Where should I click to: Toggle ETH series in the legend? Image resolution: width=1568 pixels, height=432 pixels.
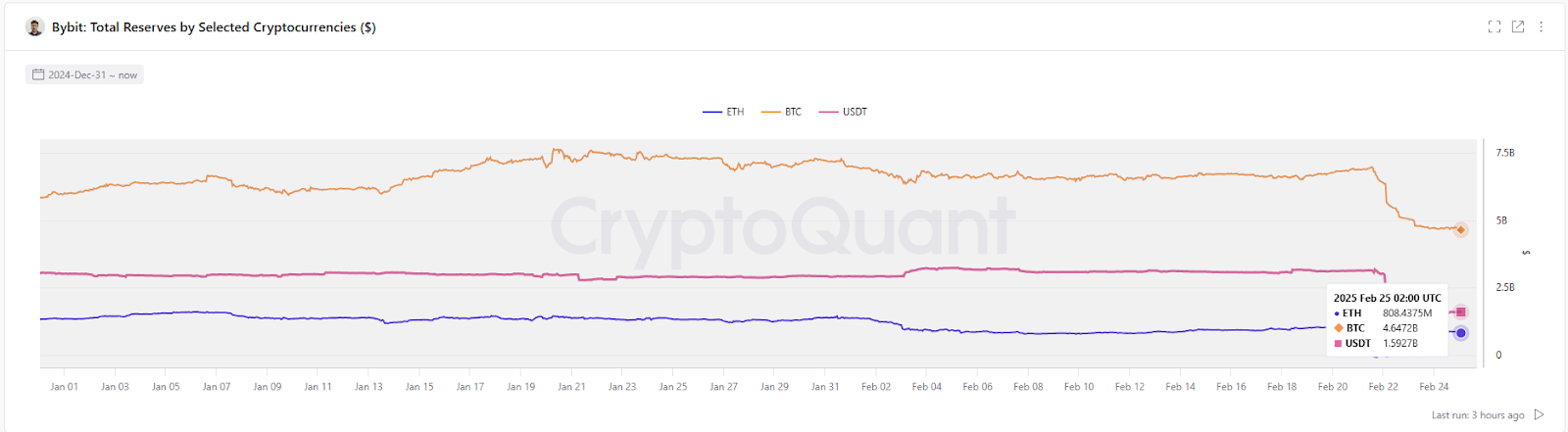(x=724, y=112)
